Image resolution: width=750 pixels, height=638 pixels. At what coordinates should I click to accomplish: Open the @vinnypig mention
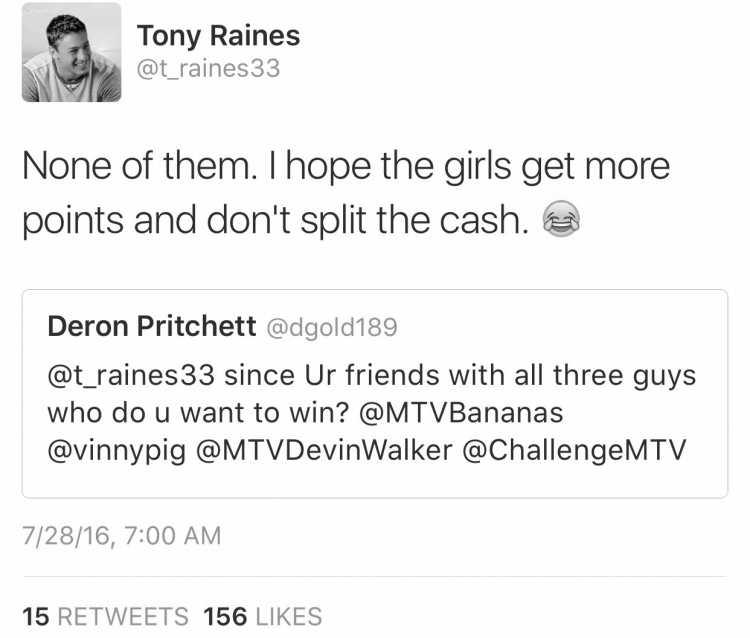117,451
